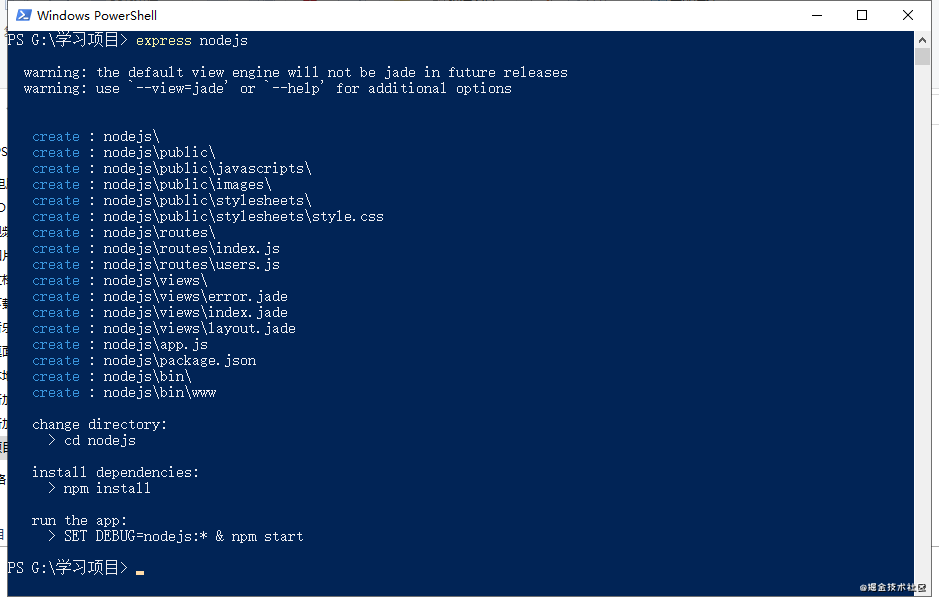
Task: Click the nodejs\public\stylesheets\style.css line
Action: pyautogui.click(x=208, y=217)
